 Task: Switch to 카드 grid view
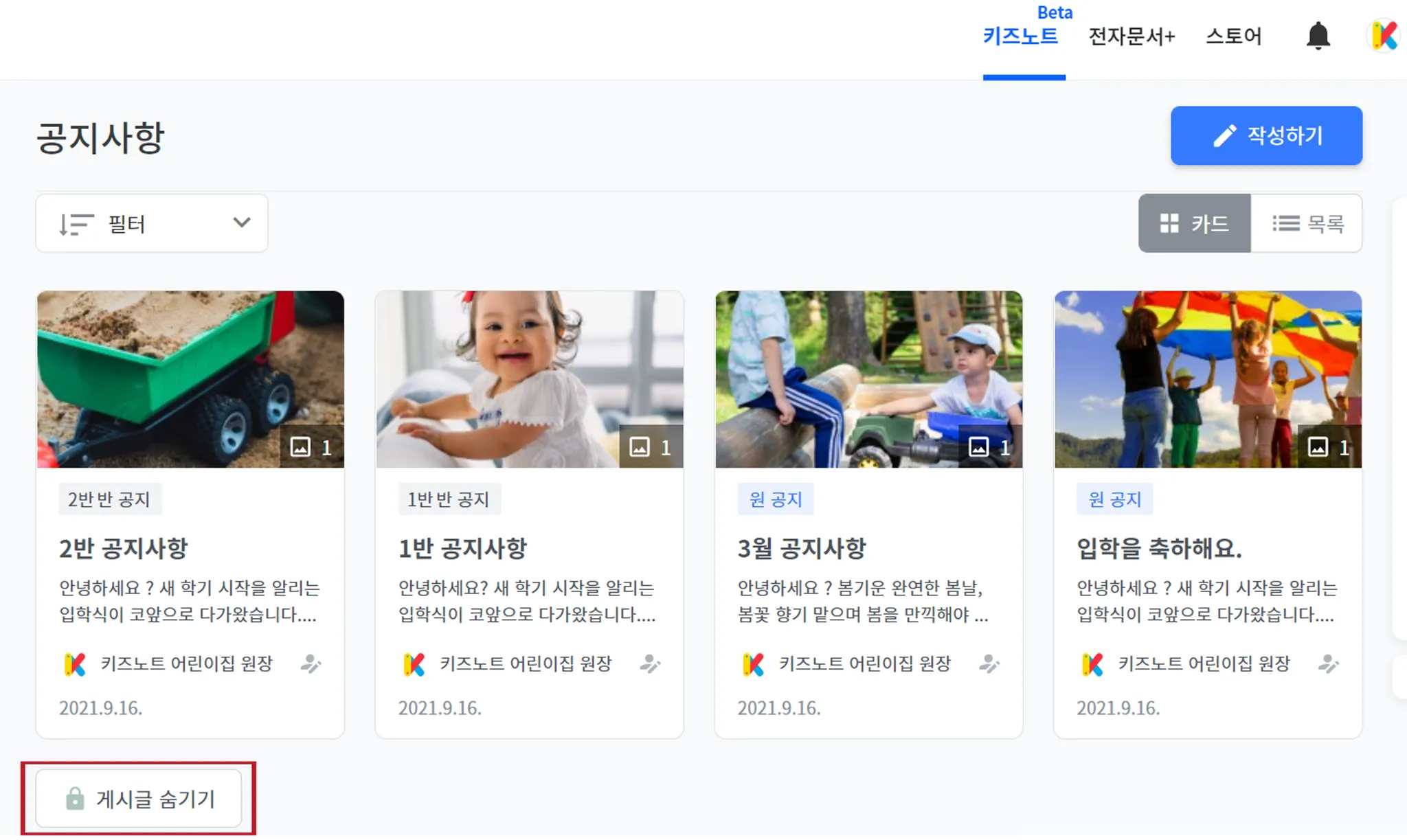pos(1194,223)
